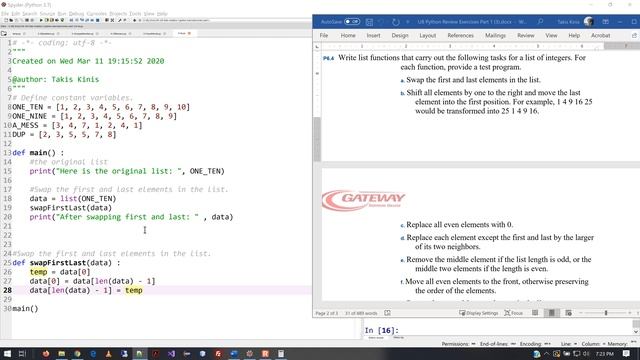Click the New file icon in Spyder toolbar
Image resolution: width=640 pixels, height=360 pixels.
coord(5,20)
